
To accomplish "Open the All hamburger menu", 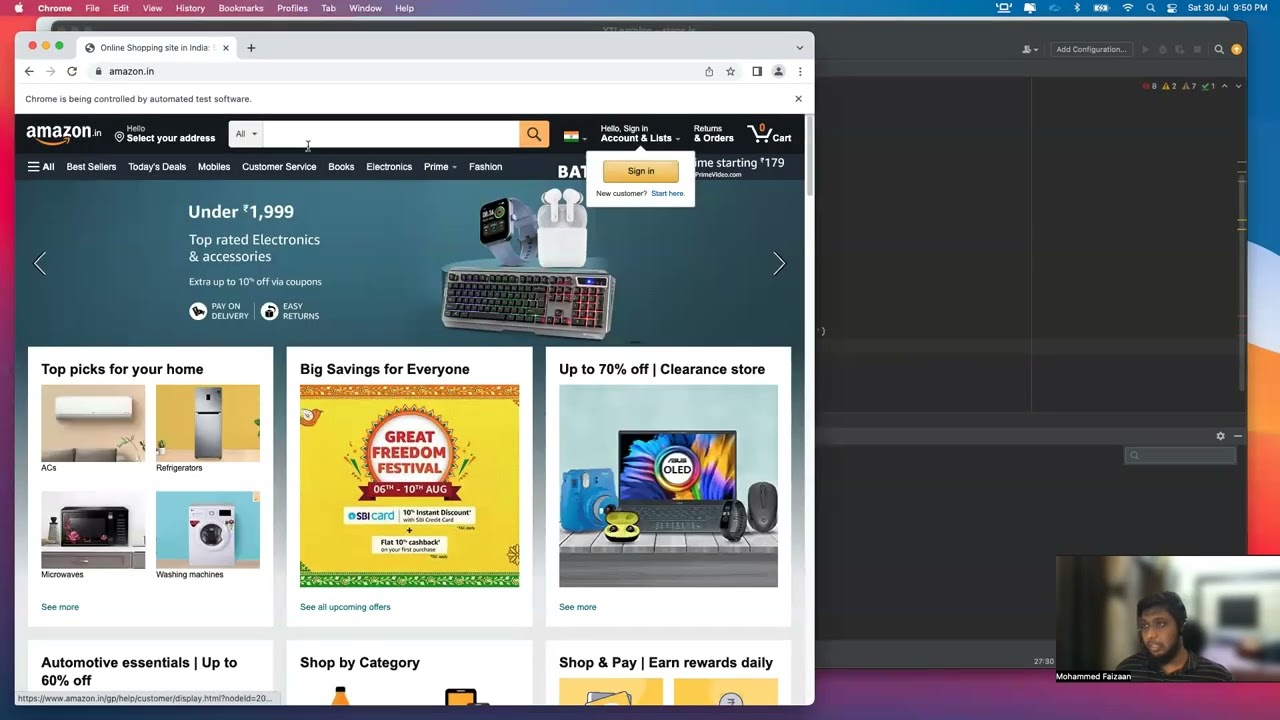I will (x=41, y=167).
